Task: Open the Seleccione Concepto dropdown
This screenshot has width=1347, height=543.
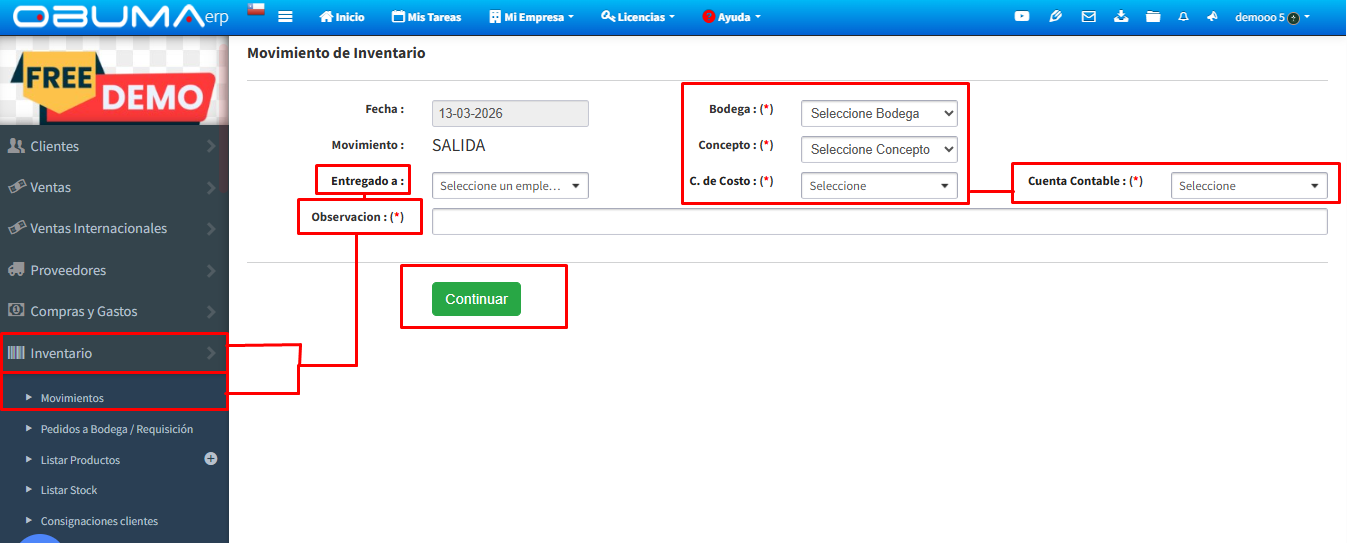Action: coord(878,149)
